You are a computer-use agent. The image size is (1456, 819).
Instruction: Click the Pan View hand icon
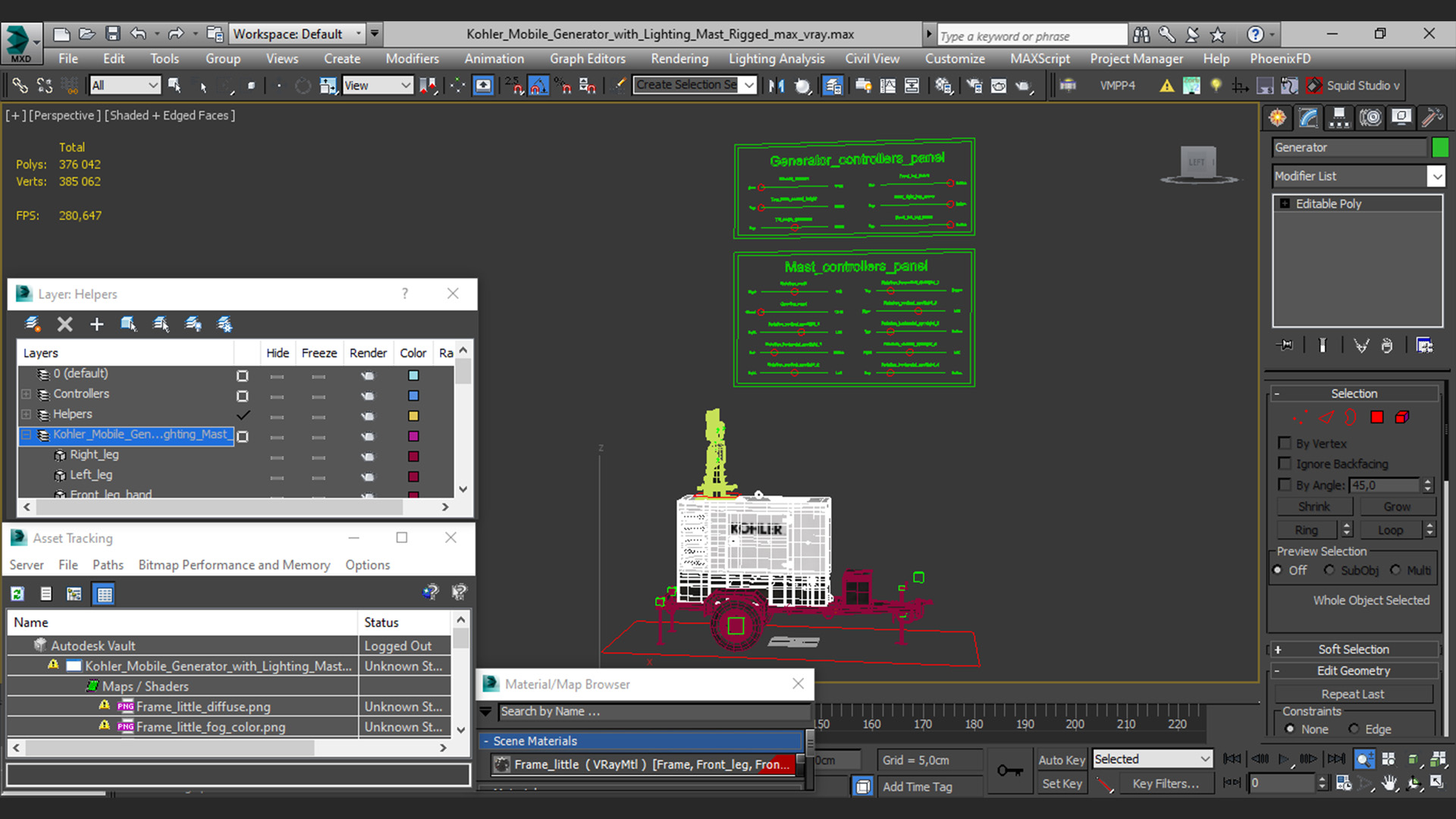(1389, 783)
